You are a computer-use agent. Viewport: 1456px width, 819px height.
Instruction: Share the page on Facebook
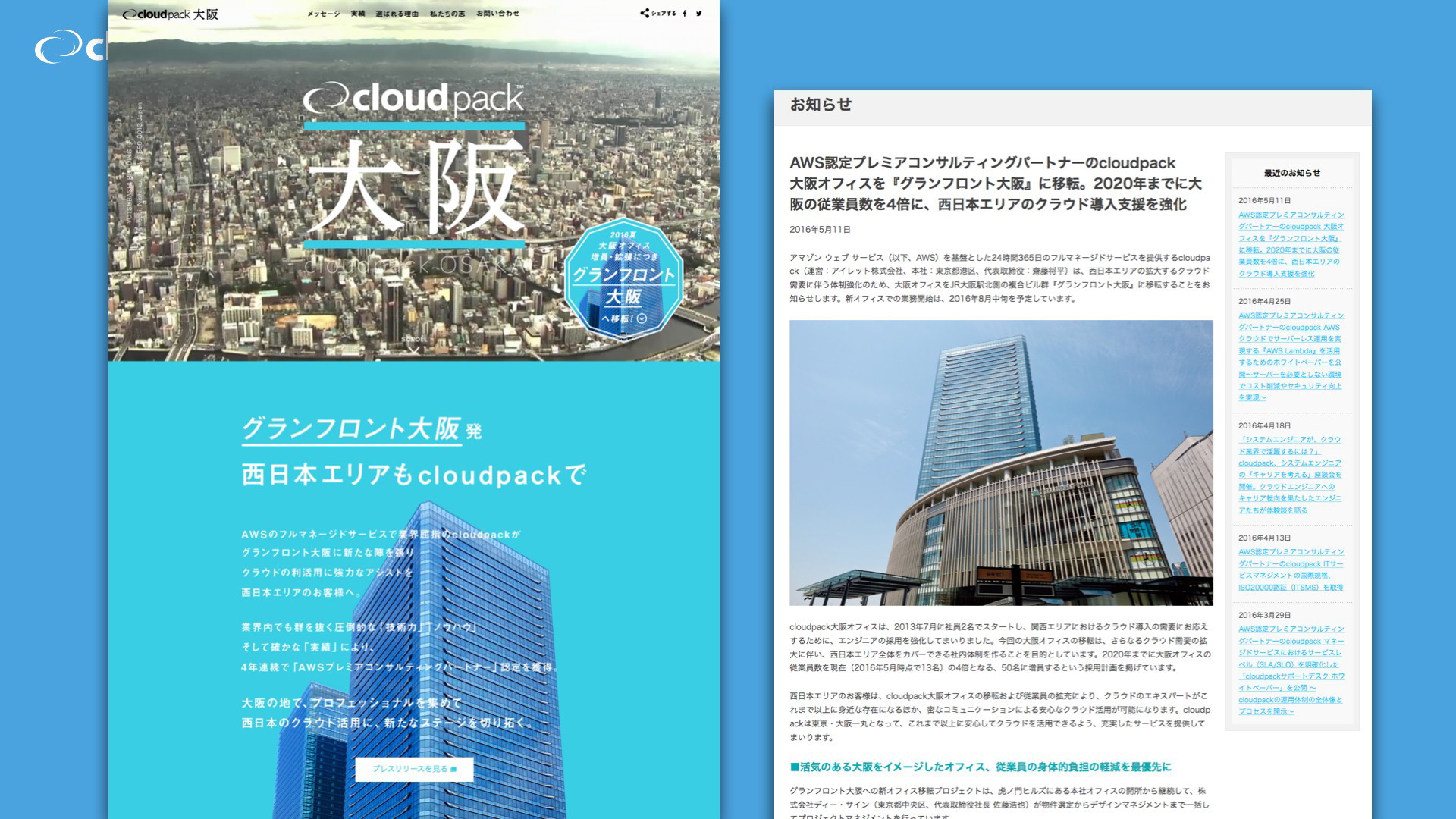[685, 14]
